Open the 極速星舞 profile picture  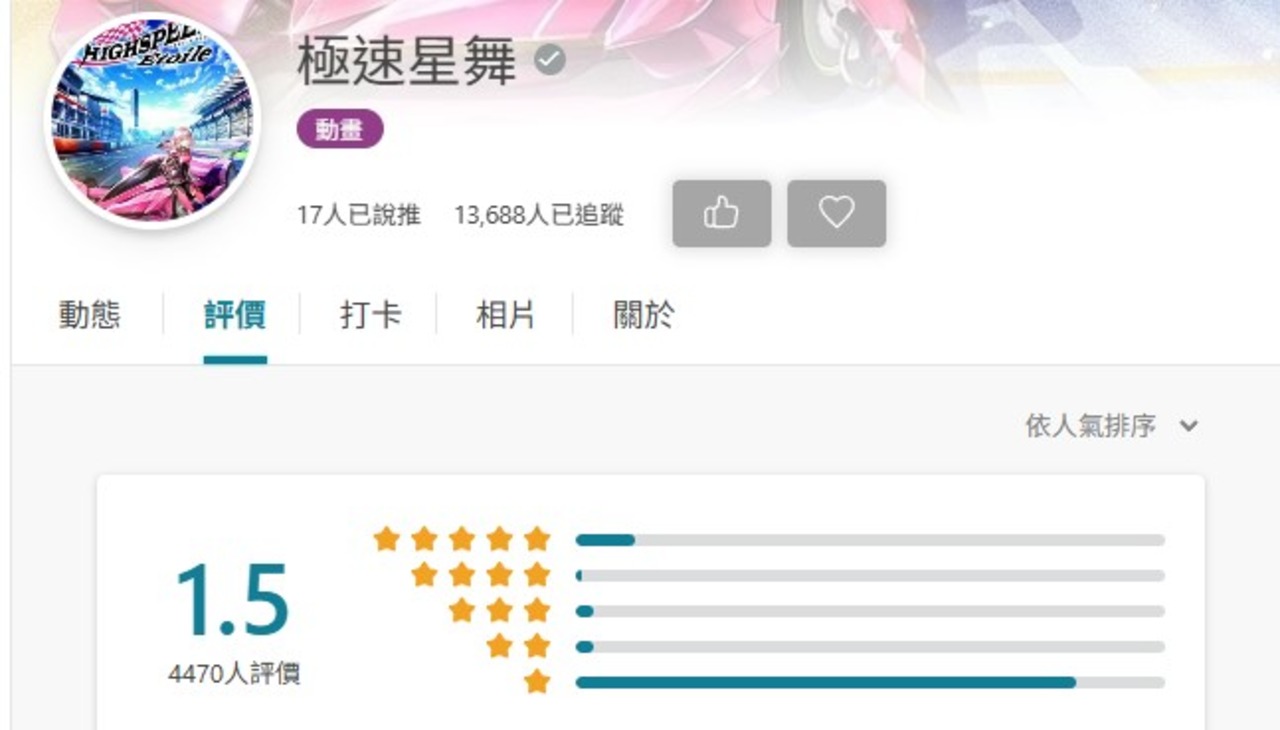[x=152, y=121]
